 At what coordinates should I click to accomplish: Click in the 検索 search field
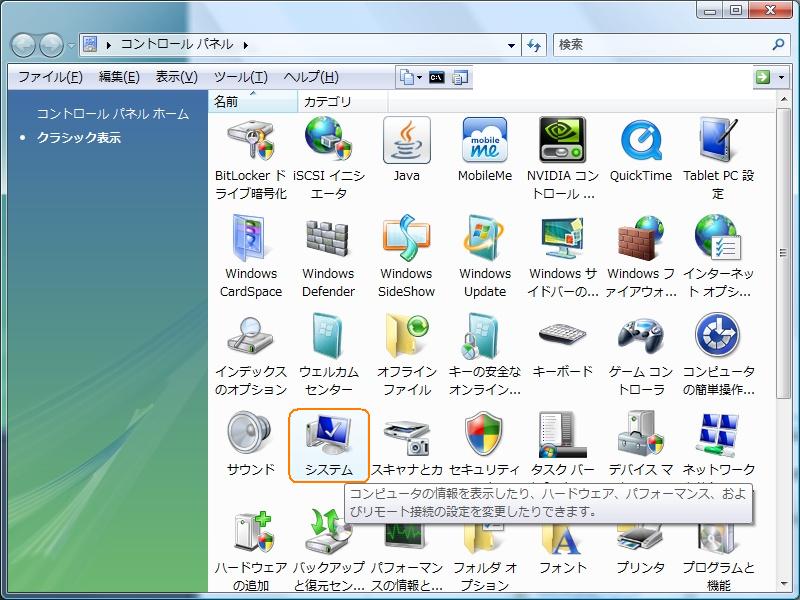(x=662, y=45)
